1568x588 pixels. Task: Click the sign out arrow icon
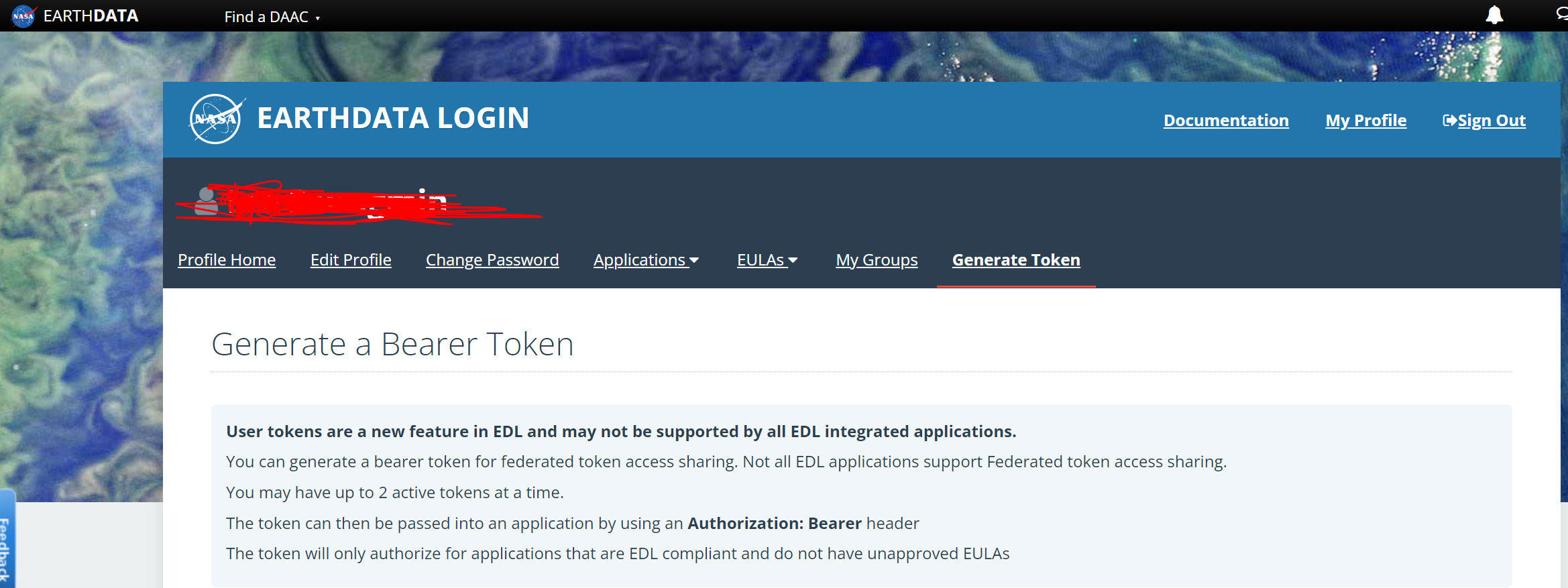coord(1449,121)
